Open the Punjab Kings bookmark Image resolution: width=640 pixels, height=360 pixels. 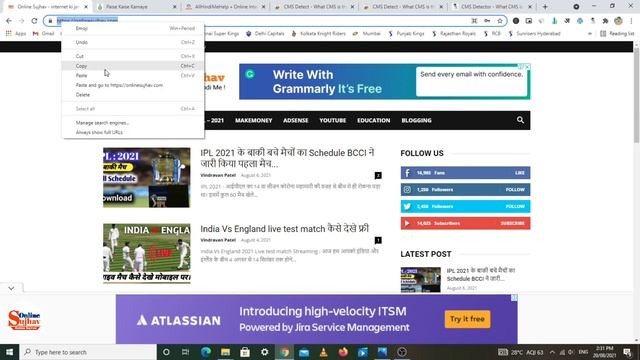(x=406, y=33)
